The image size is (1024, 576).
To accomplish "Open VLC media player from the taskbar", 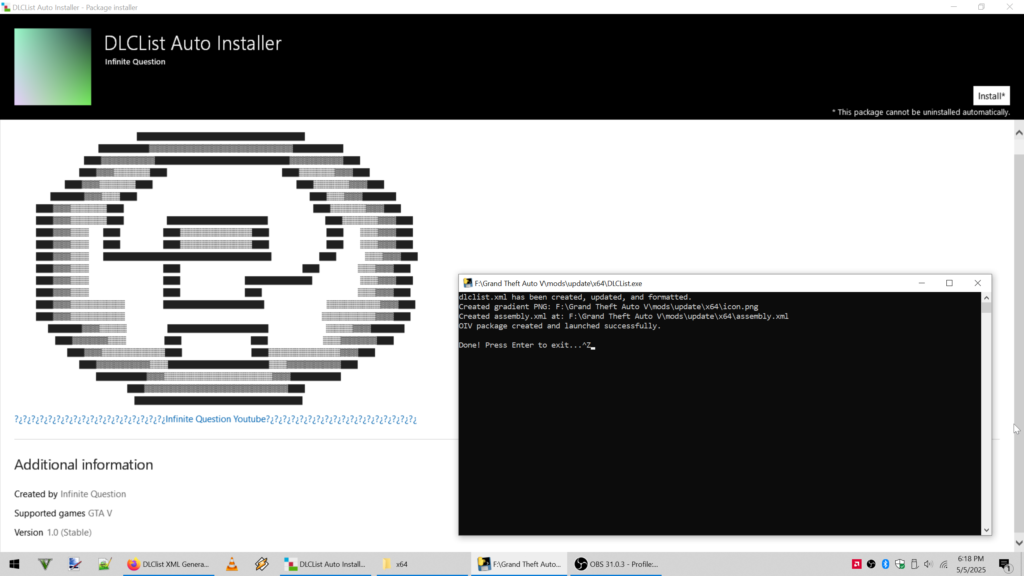I will [x=232, y=564].
